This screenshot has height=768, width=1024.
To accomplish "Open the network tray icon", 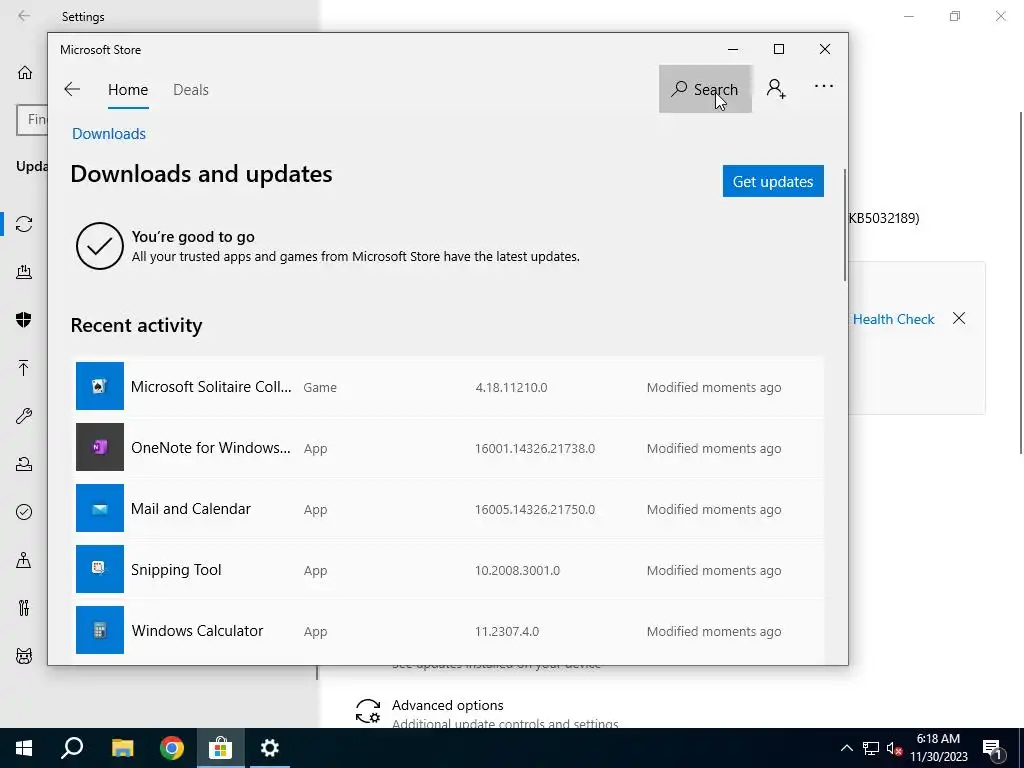I will click(x=871, y=748).
